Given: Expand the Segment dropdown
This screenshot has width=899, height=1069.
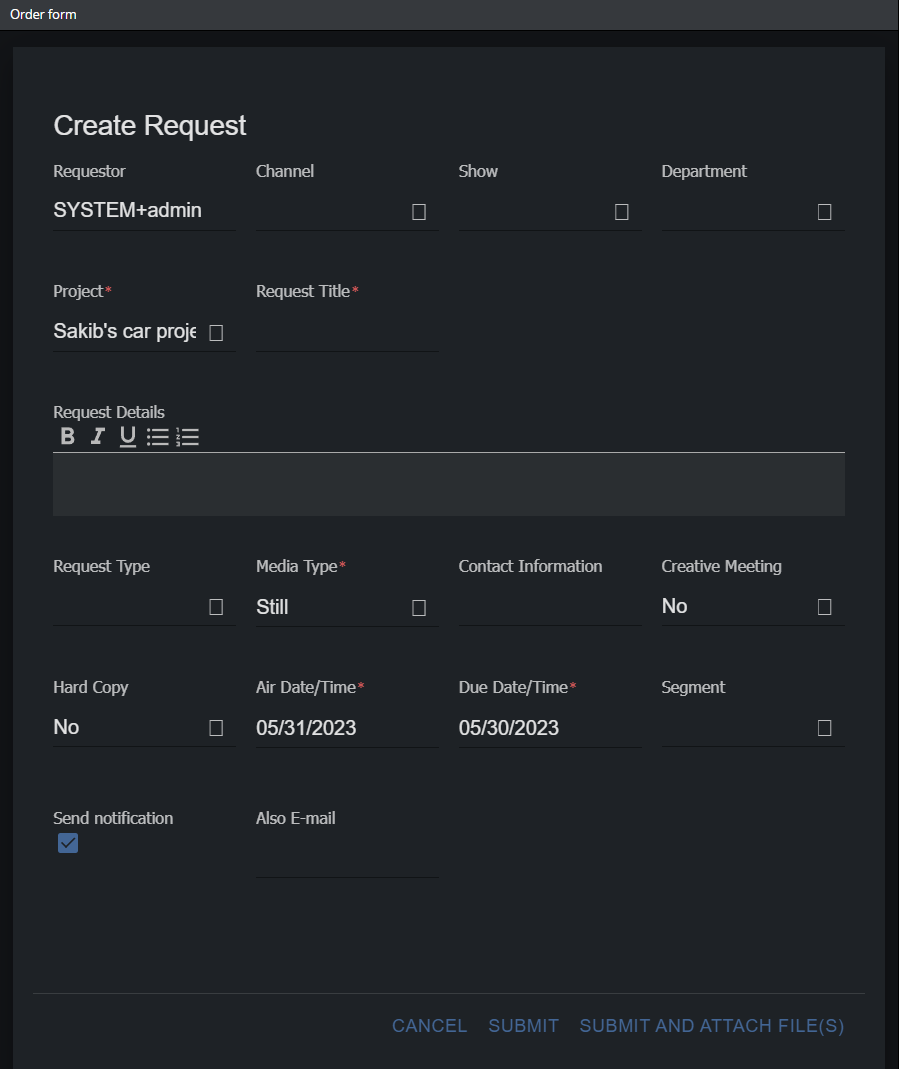Looking at the screenshot, I should (x=824, y=728).
